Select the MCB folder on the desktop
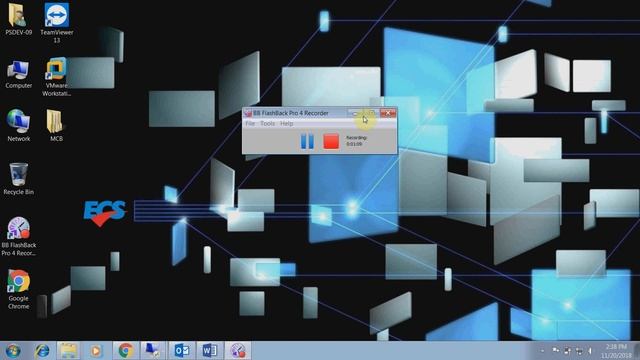 (56, 125)
